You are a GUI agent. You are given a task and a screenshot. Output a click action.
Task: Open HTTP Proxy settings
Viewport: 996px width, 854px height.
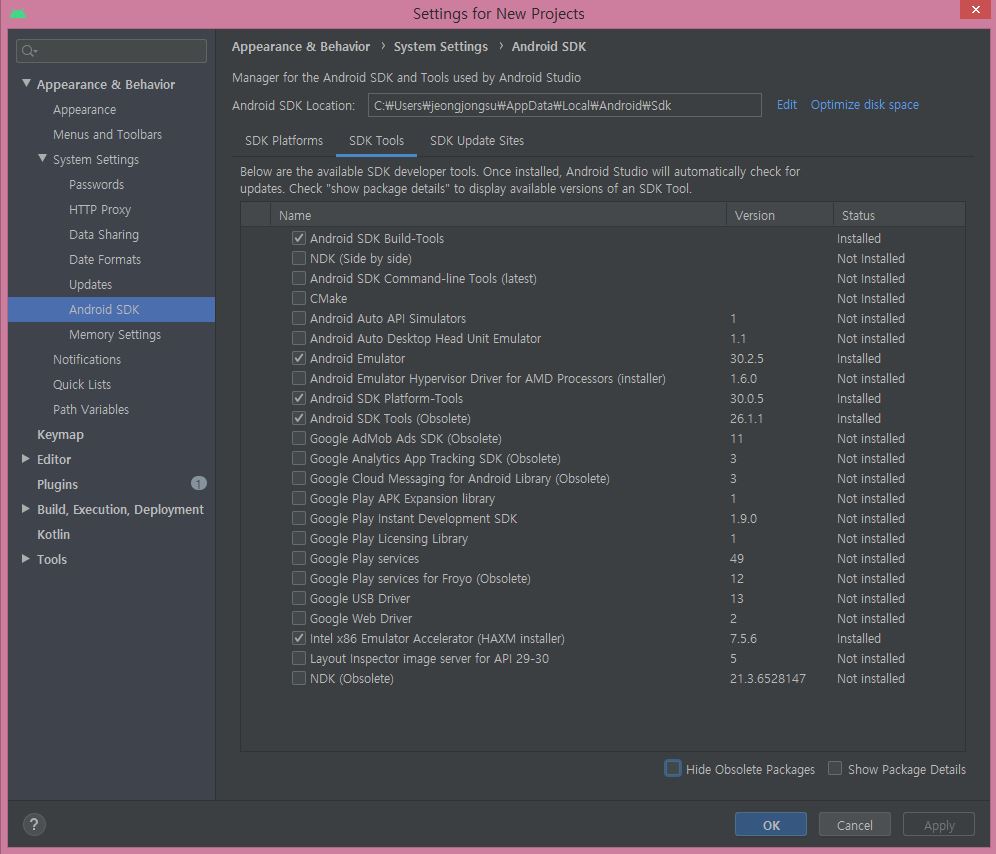(100, 209)
